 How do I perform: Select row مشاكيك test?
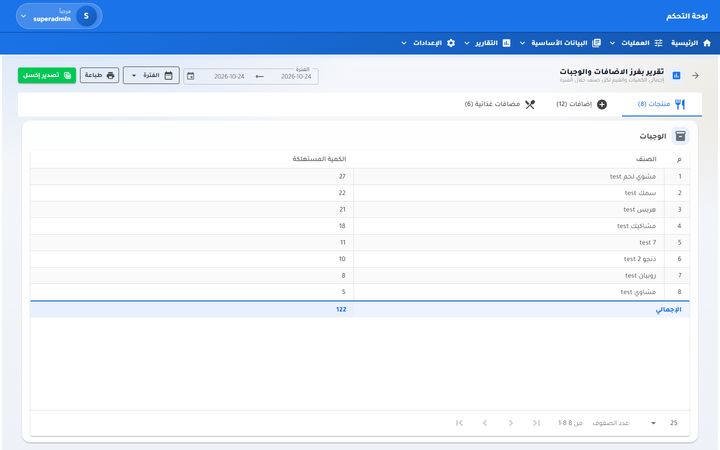[360, 226]
